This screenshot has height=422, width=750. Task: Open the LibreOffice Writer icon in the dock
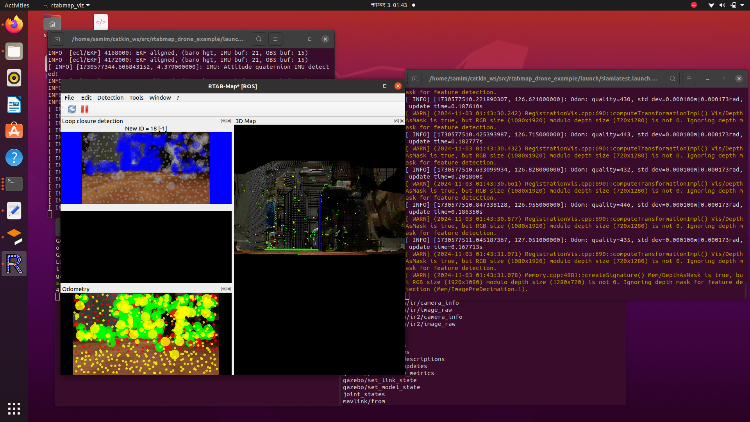pyautogui.click(x=14, y=104)
